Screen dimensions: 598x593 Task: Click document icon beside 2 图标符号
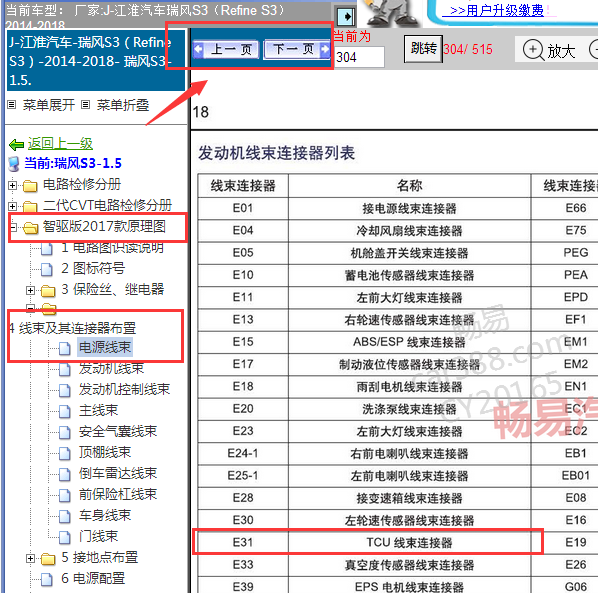click(47, 269)
